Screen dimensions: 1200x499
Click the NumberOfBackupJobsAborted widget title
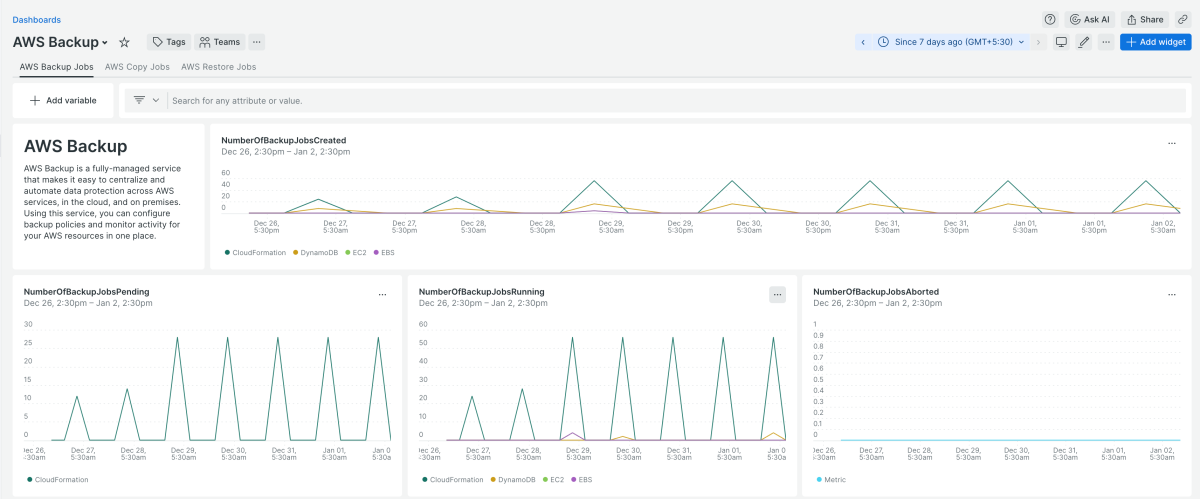coord(876,292)
